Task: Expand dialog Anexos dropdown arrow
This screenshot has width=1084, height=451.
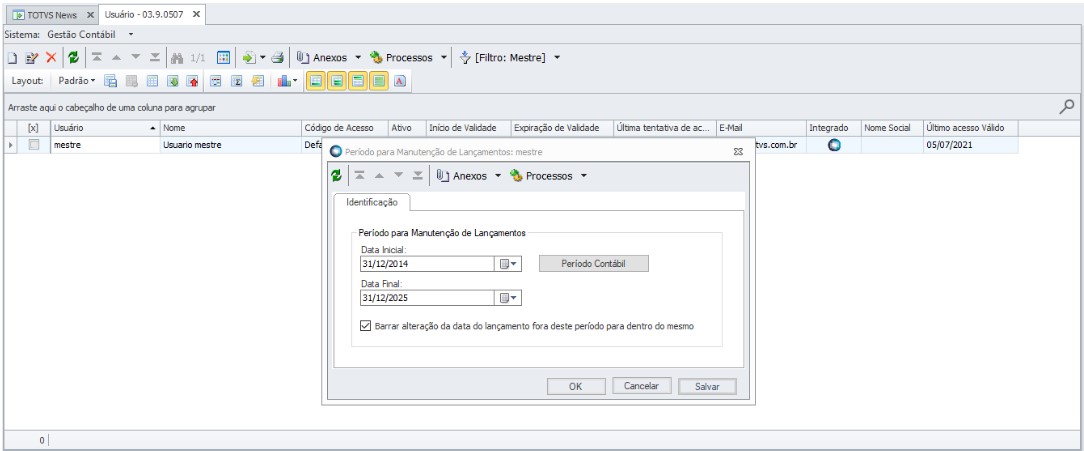Action: [x=498, y=176]
